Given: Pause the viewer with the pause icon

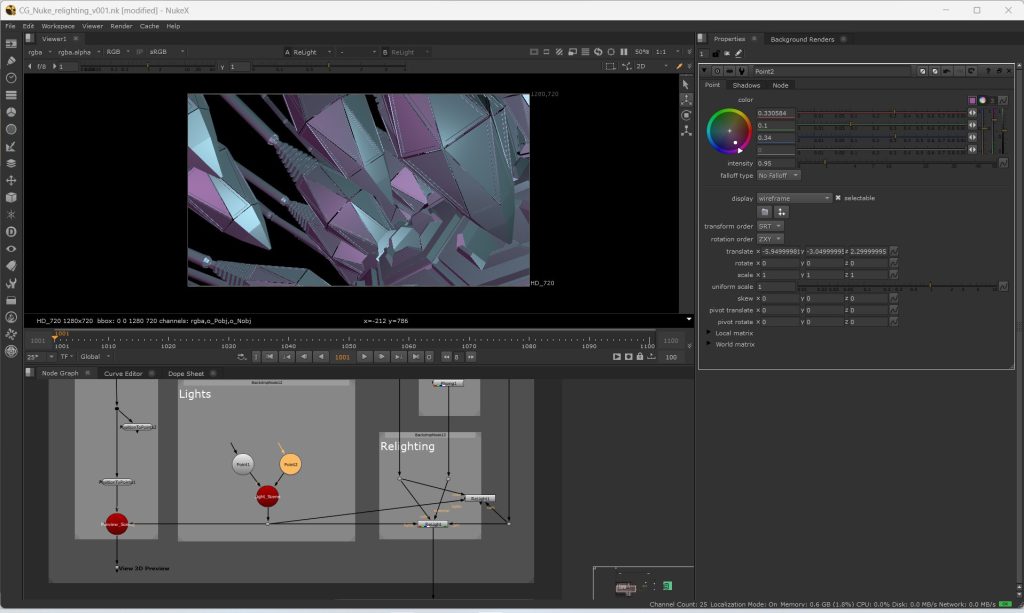Looking at the screenshot, I should coord(624,52).
